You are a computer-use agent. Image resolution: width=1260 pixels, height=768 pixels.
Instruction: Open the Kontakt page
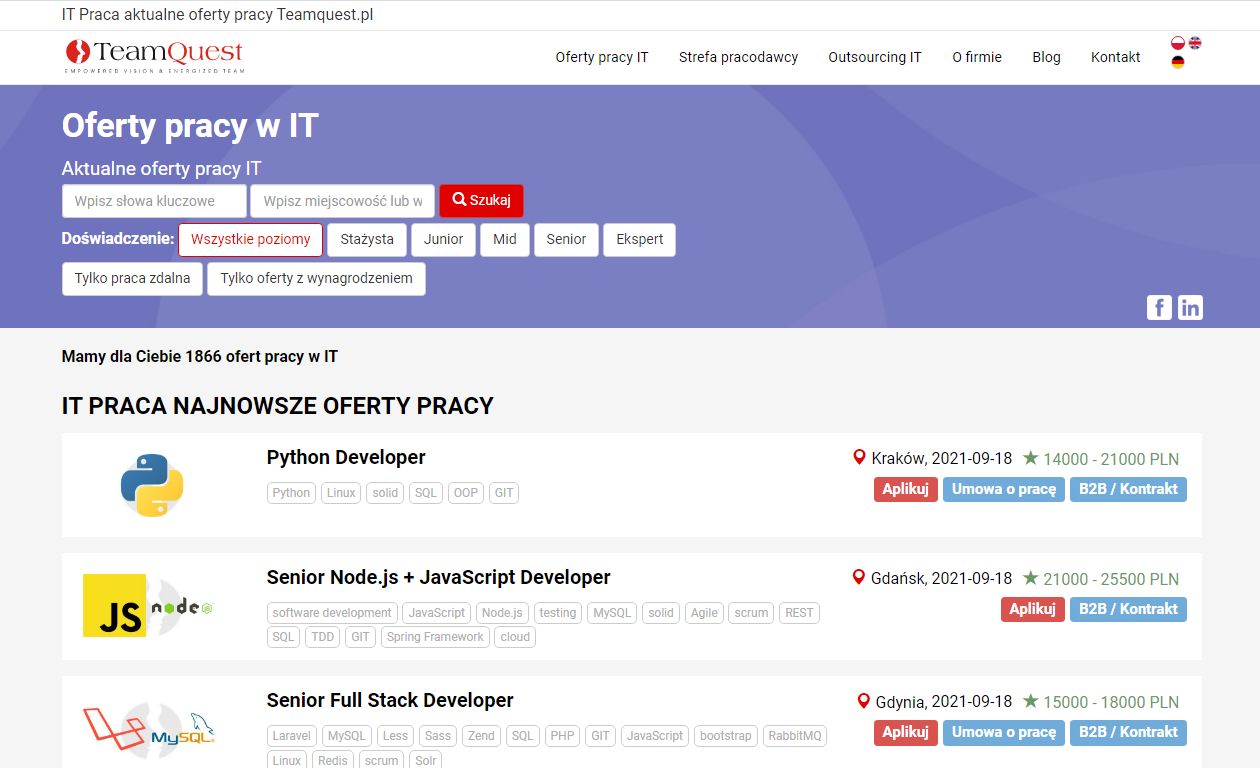(x=1116, y=57)
